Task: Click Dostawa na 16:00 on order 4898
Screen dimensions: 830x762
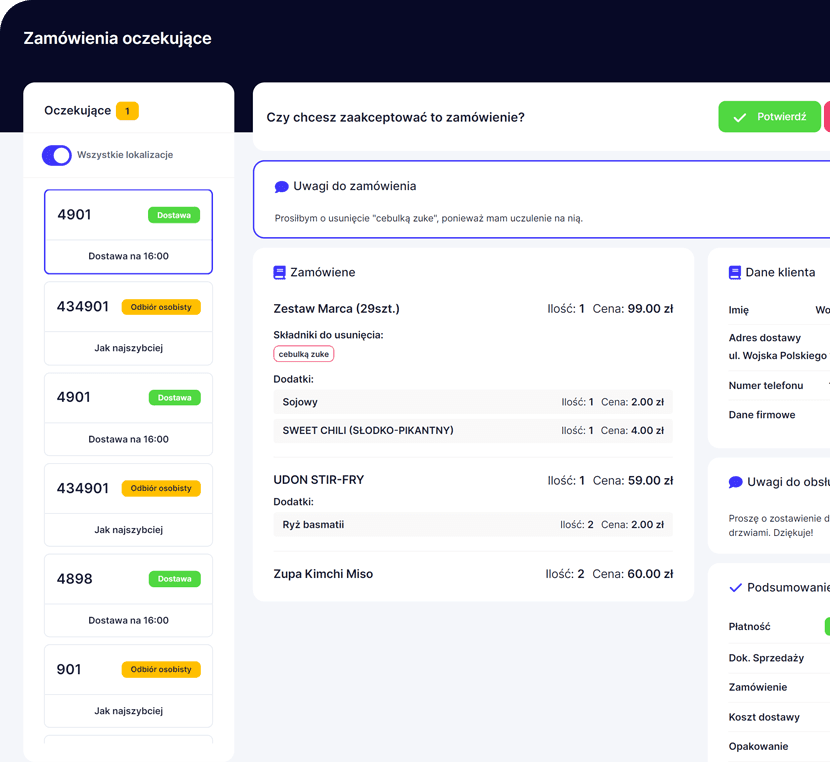Action: [x=129, y=620]
